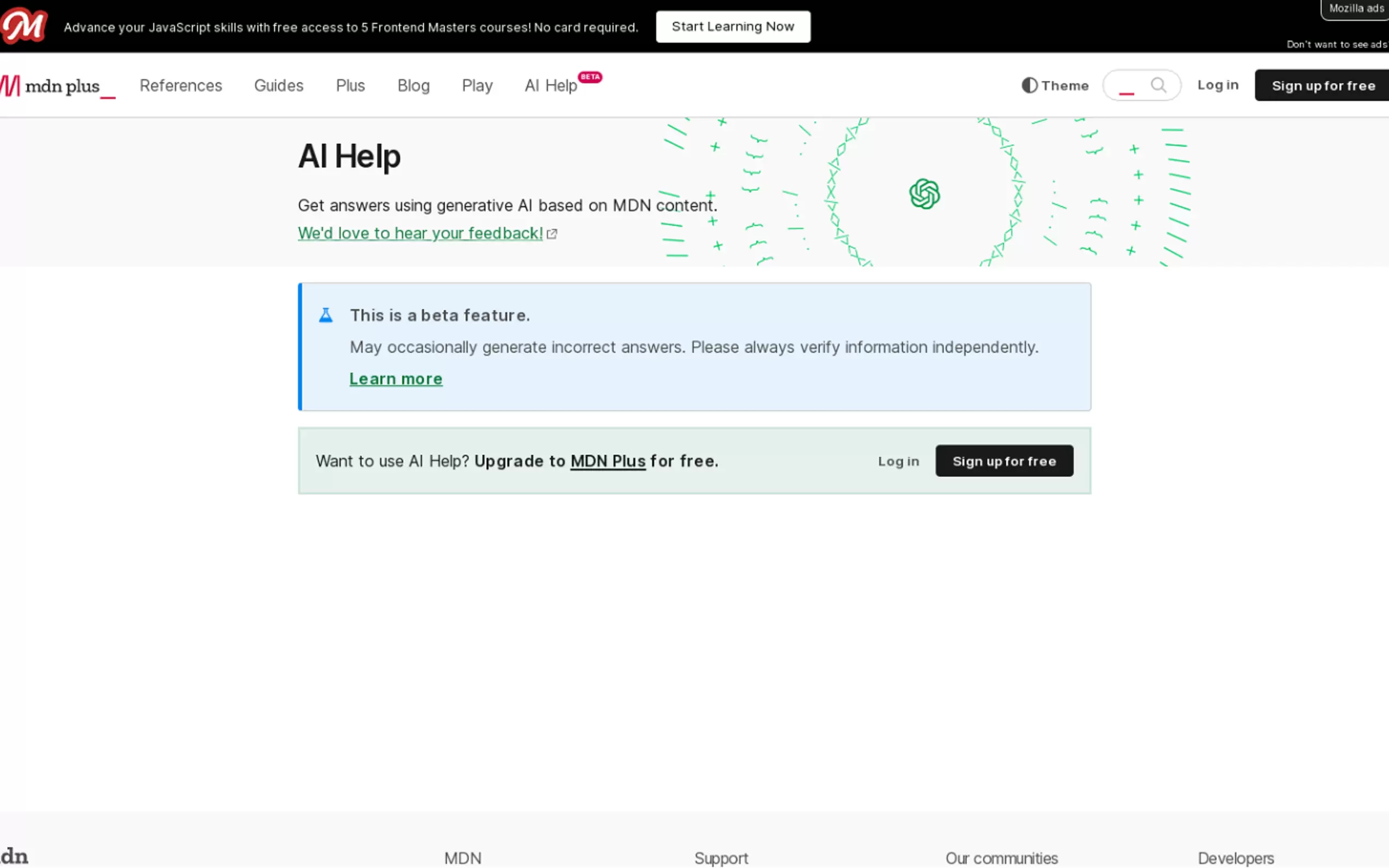Click Log in inside the upgrade banner
Viewport: 1389px width, 868px height.
tap(898, 461)
